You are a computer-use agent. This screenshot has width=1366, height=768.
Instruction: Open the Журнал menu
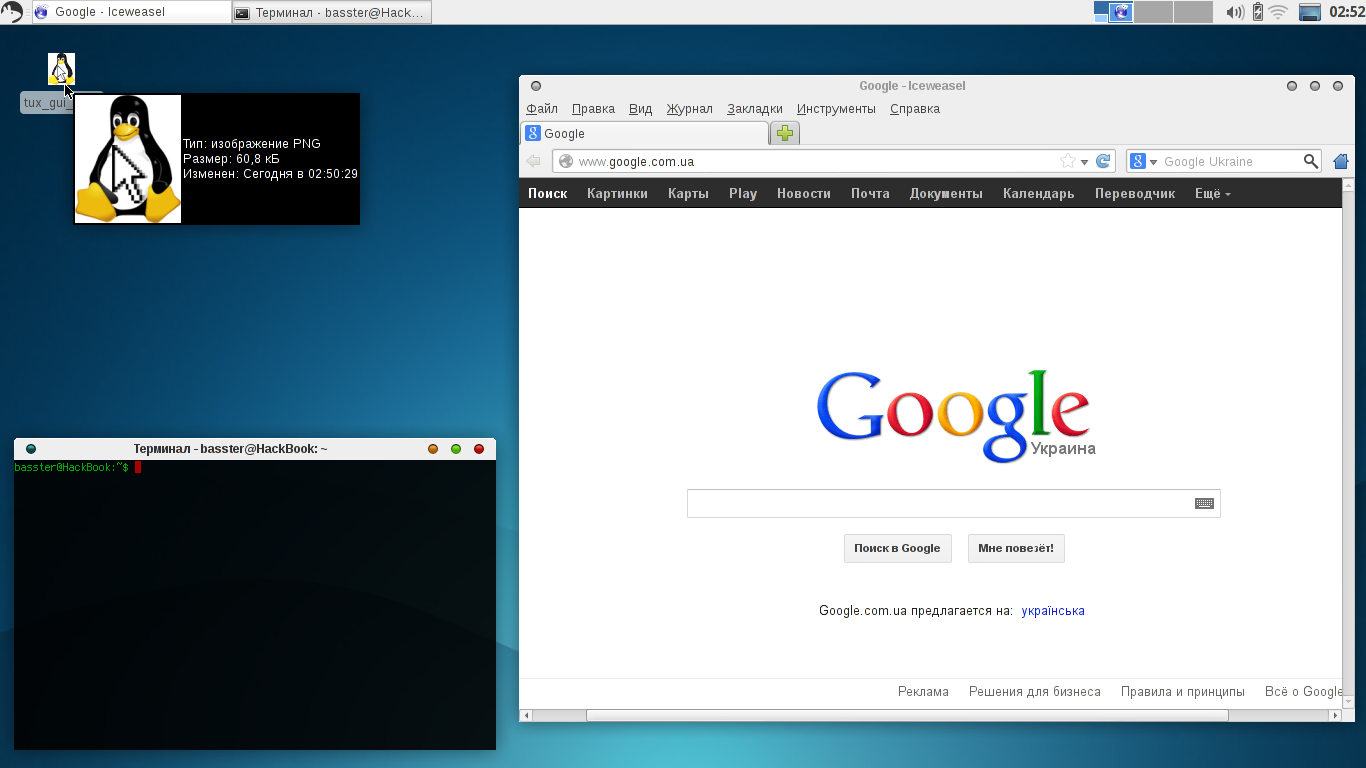[x=690, y=109]
